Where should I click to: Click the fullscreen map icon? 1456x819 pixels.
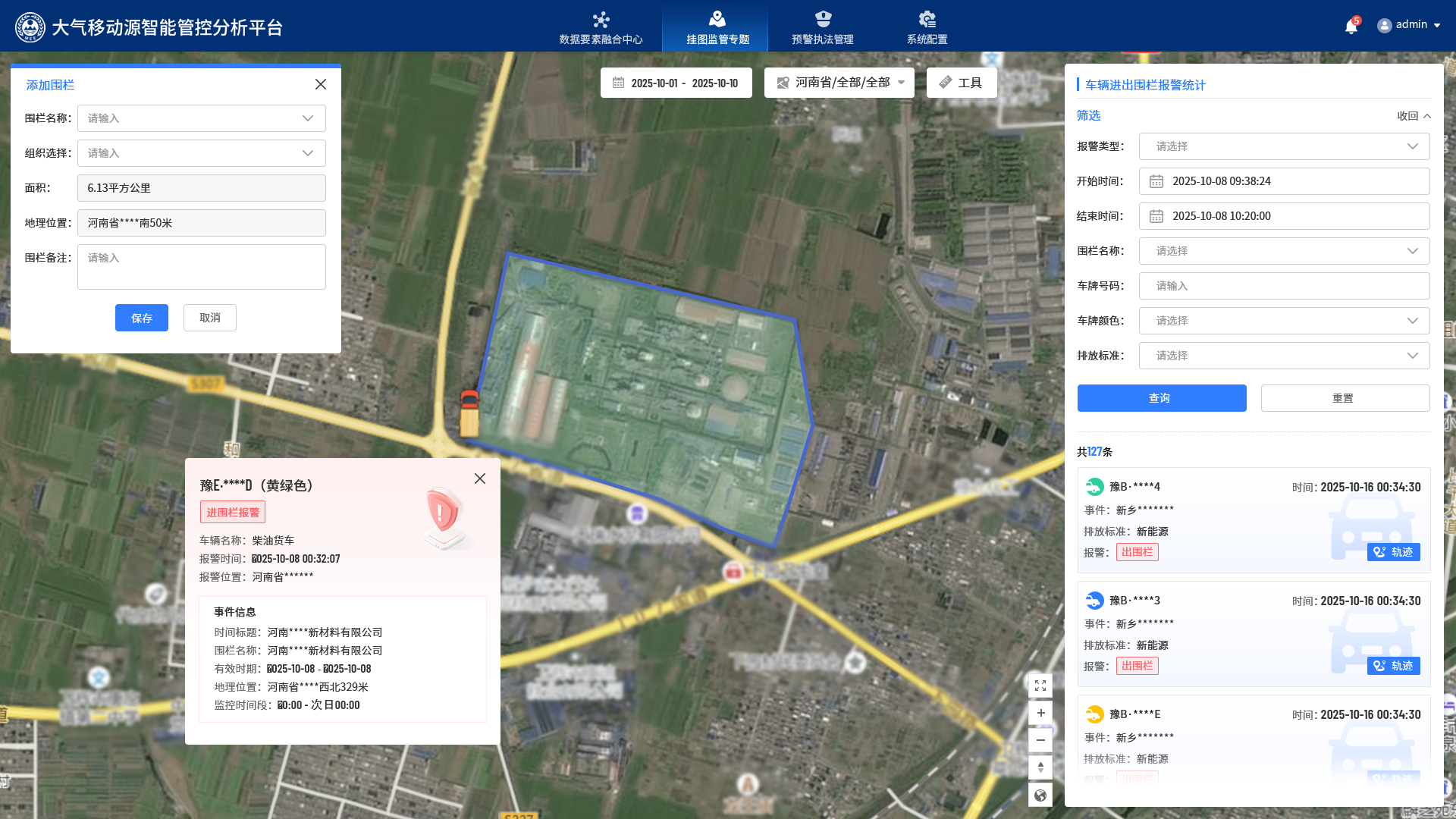(1040, 686)
